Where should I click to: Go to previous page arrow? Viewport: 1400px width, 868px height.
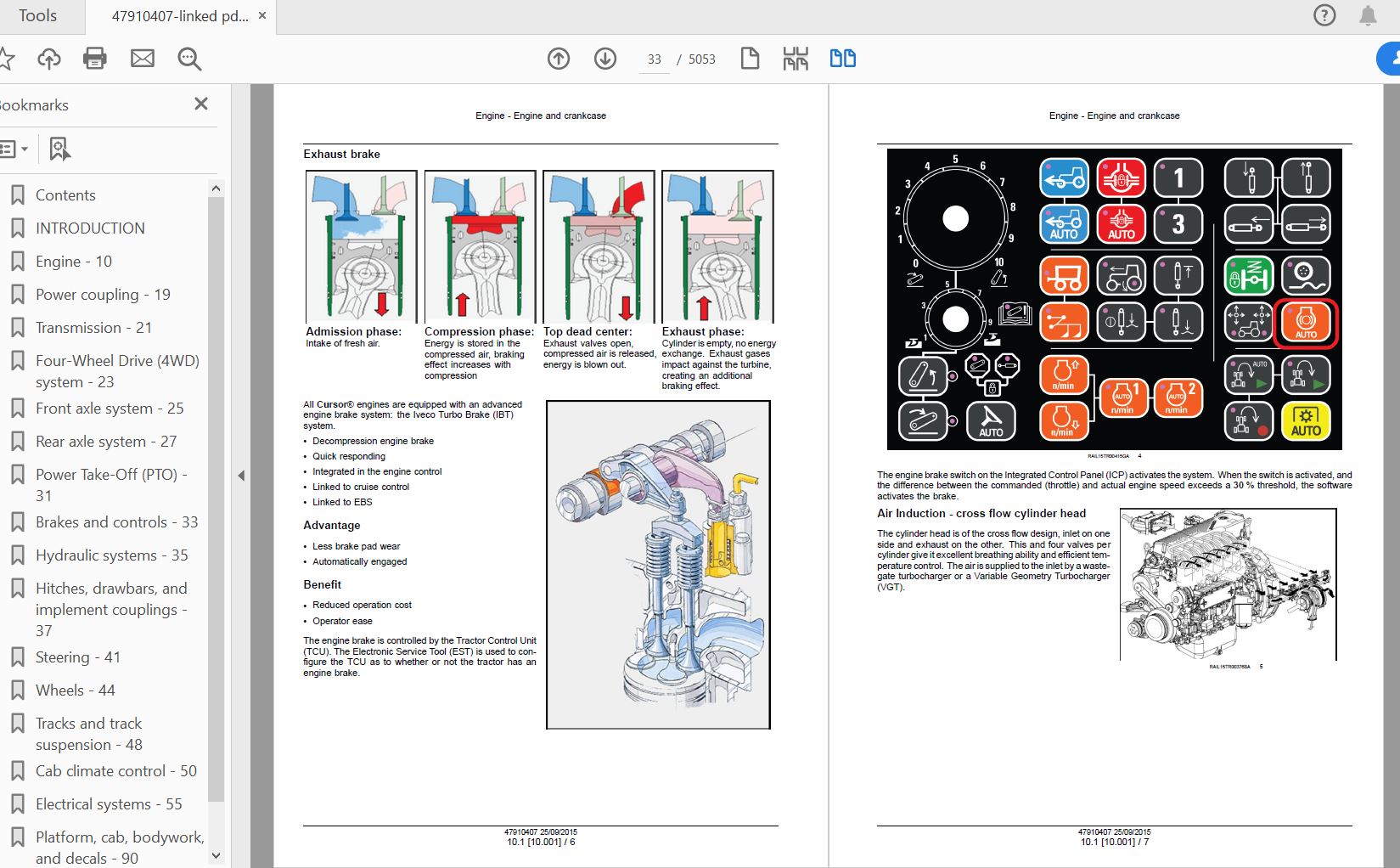coord(559,59)
